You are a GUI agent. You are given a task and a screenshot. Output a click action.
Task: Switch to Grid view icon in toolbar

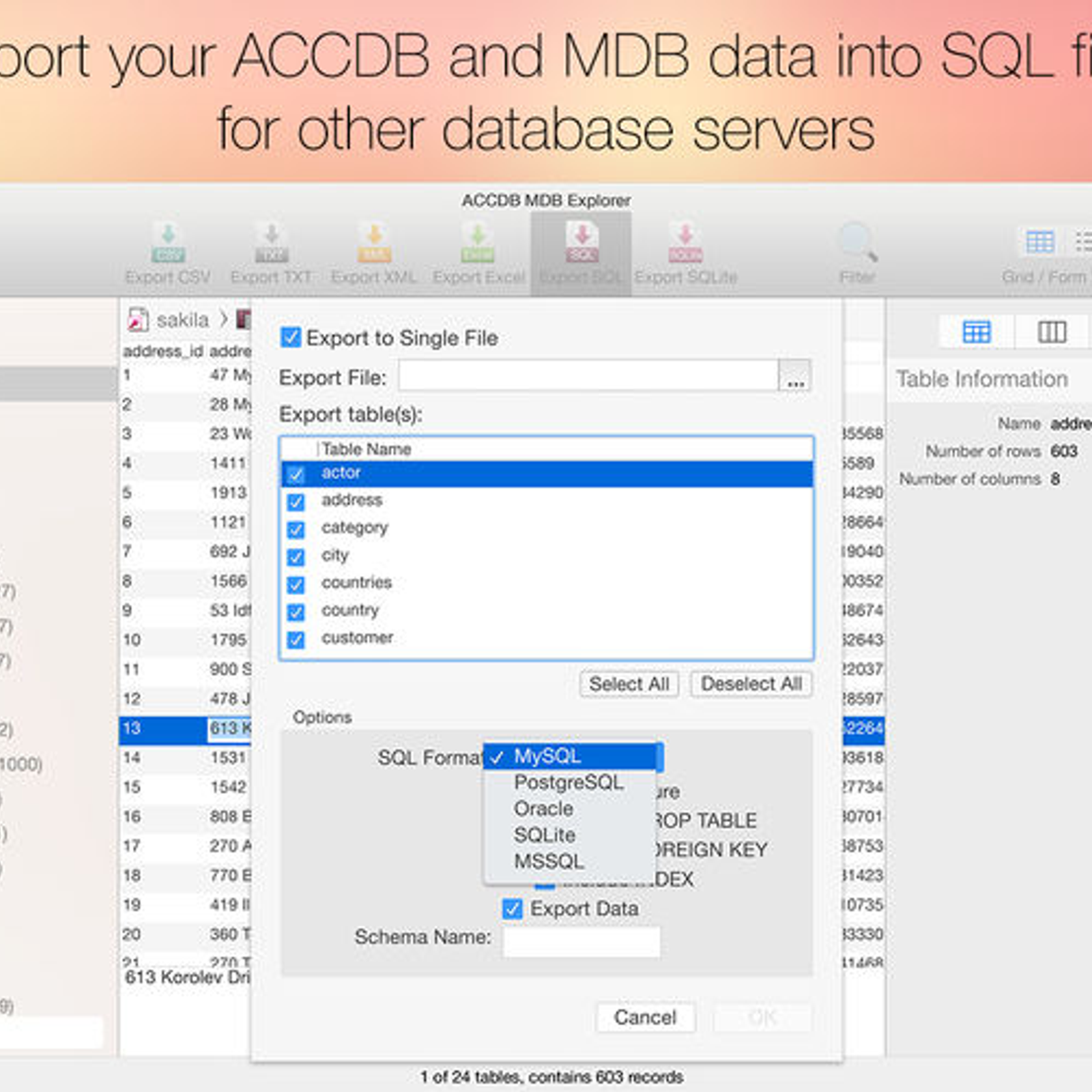tap(1039, 242)
